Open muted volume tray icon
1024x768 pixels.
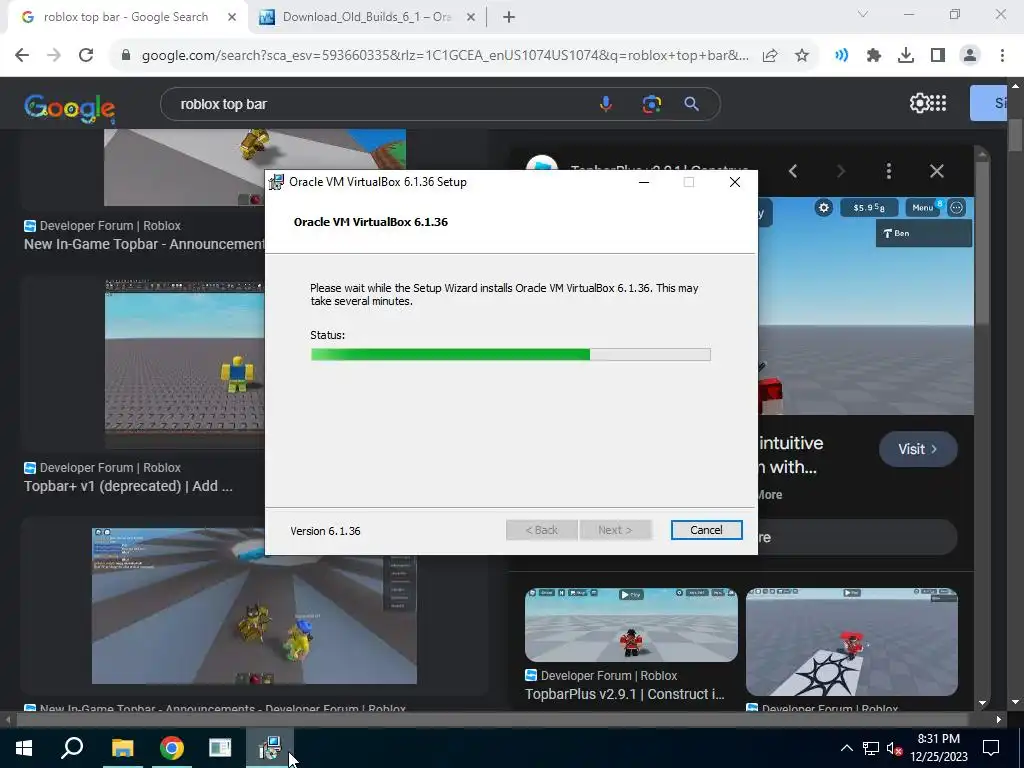coord(894,748)
